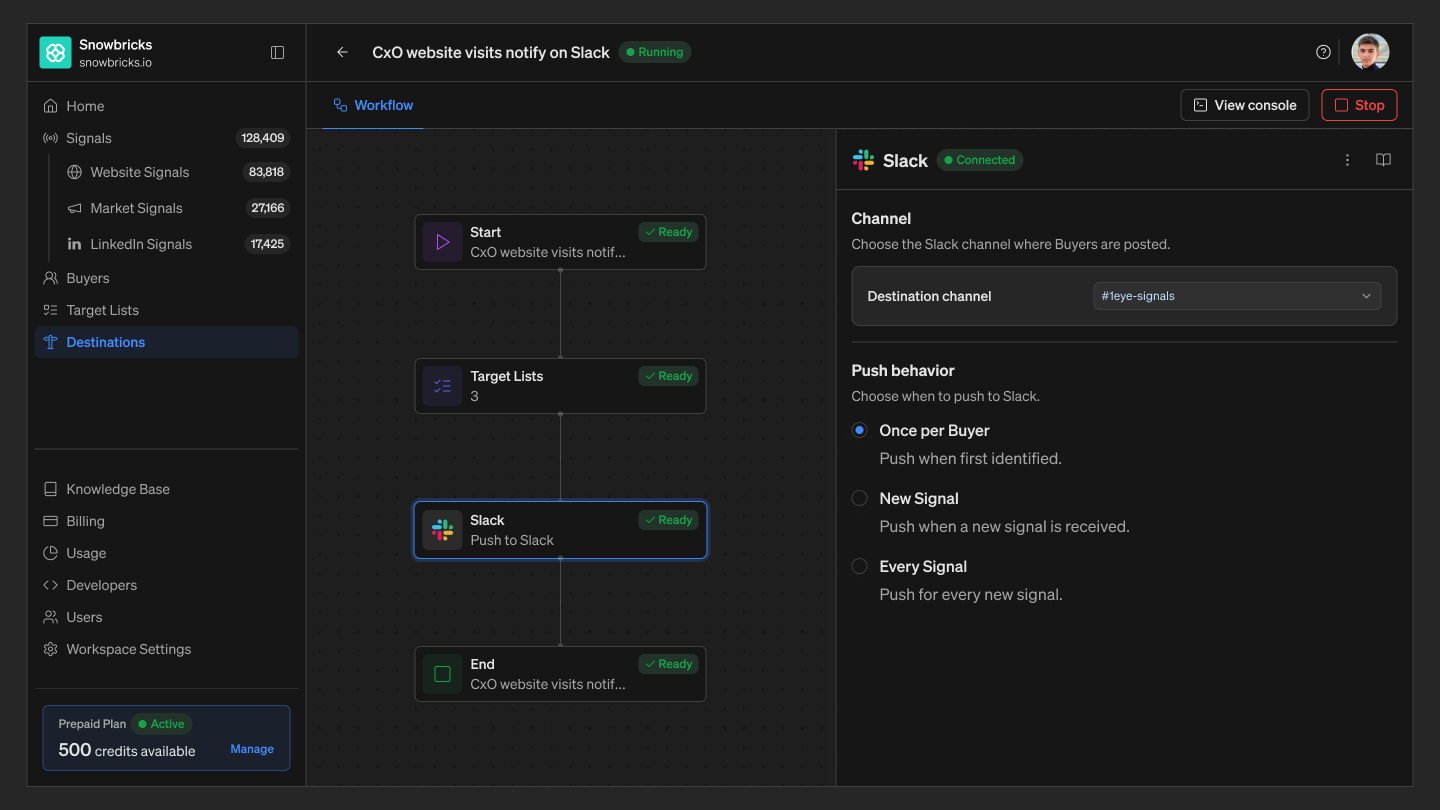Open Destinations in the sidebar

coord(166,342)
